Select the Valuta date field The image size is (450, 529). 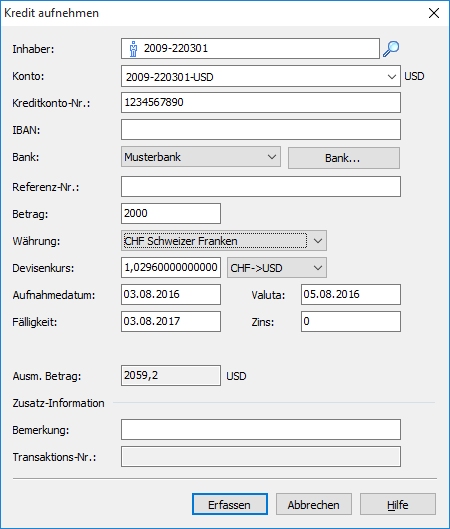351,295
